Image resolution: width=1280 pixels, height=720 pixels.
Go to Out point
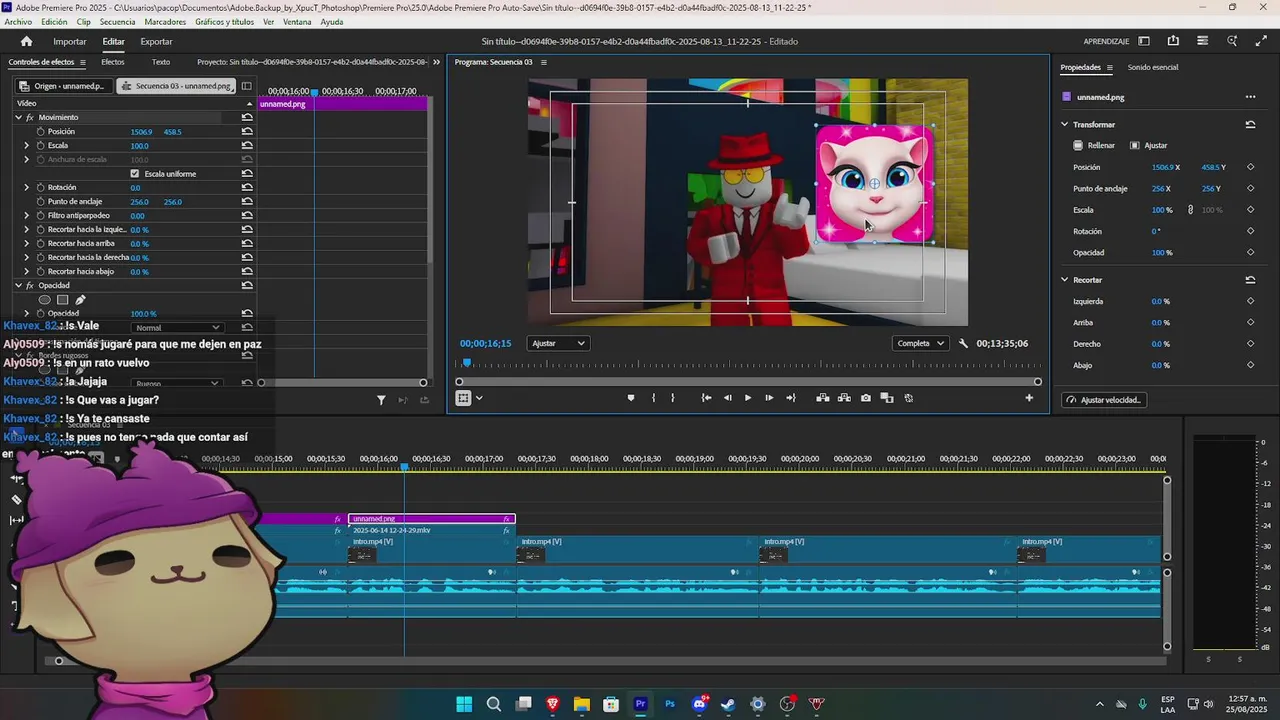[790, 398]
